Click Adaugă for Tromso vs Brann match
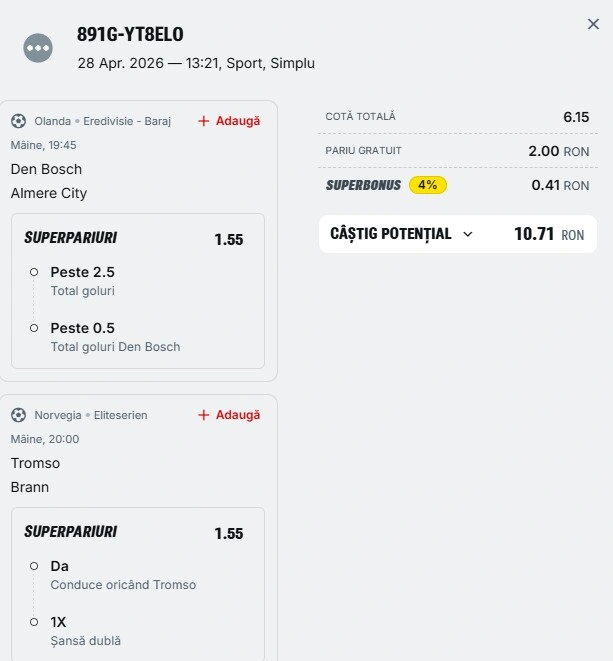Viewport: 613px width, 661px height. 237,415
